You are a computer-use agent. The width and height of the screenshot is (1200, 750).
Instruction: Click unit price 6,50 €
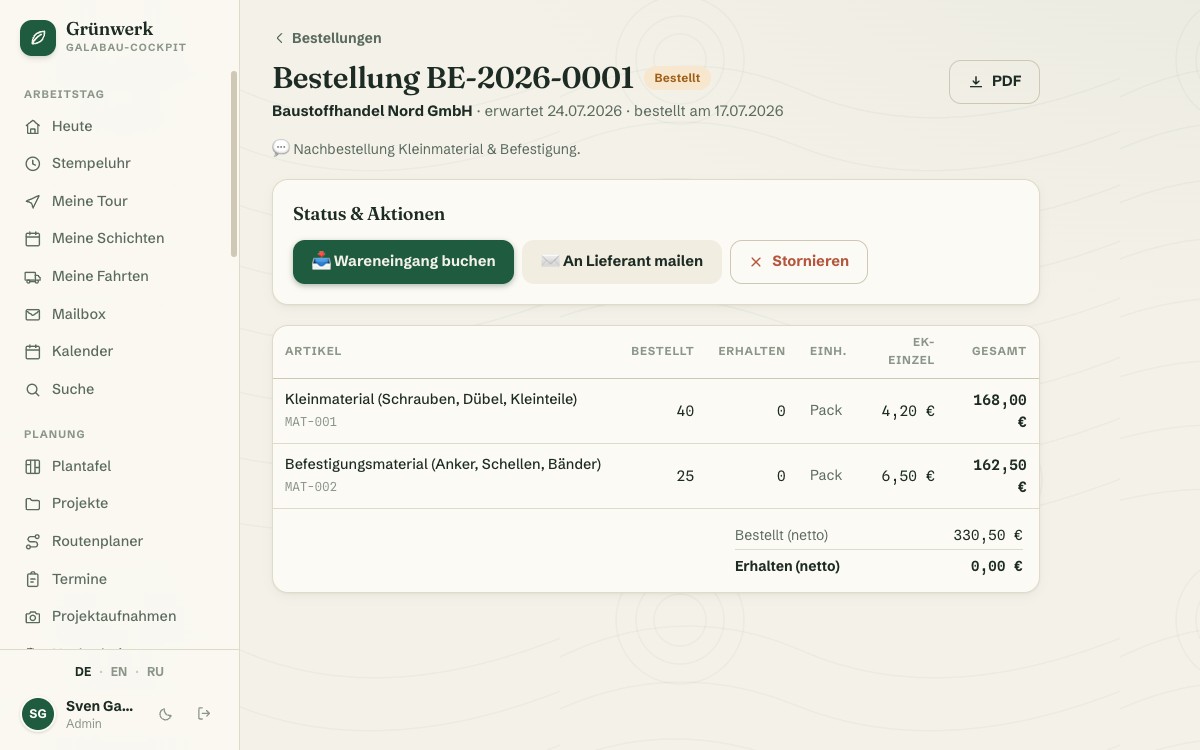coord(908,476)
